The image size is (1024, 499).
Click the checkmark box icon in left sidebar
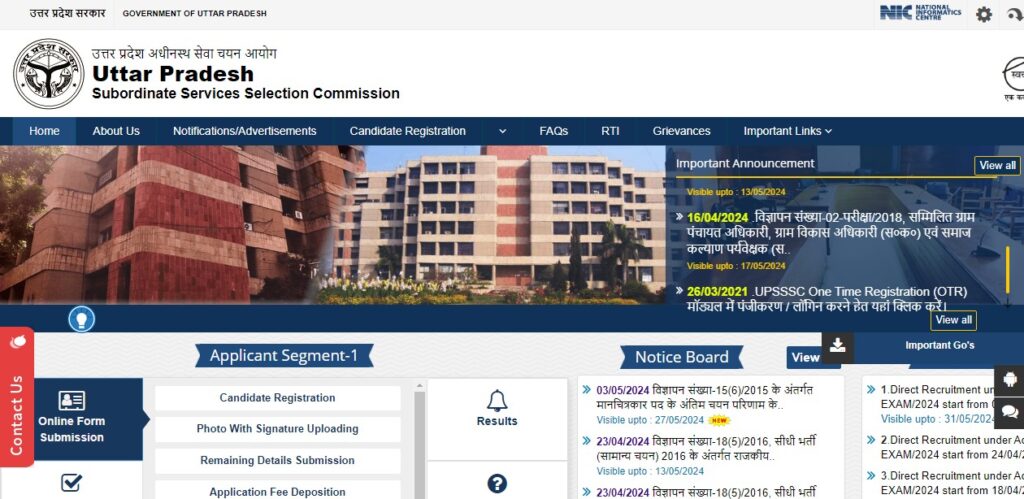click(x=71, y=483)
